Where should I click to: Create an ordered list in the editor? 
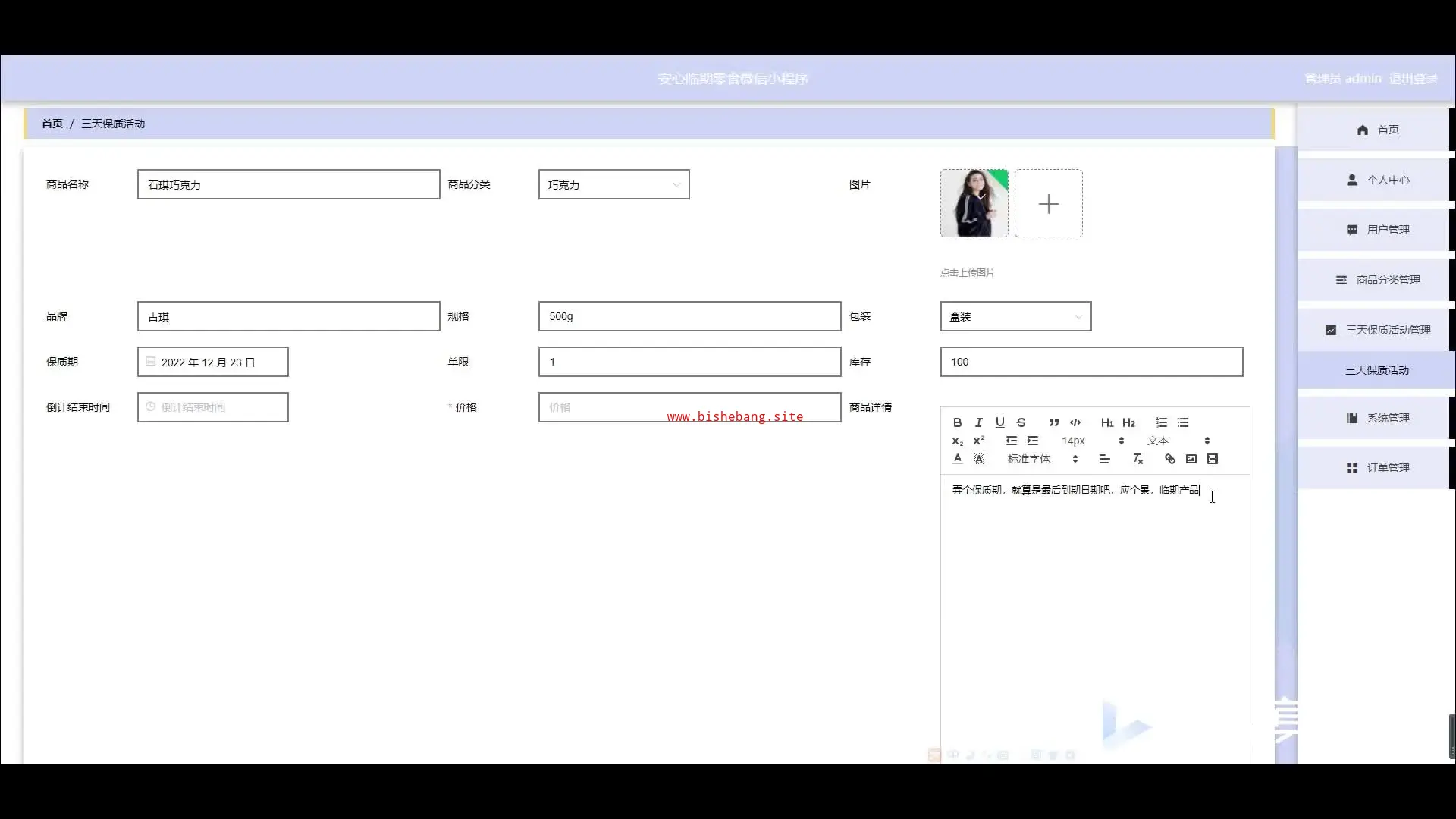(x=1161, y=422)
